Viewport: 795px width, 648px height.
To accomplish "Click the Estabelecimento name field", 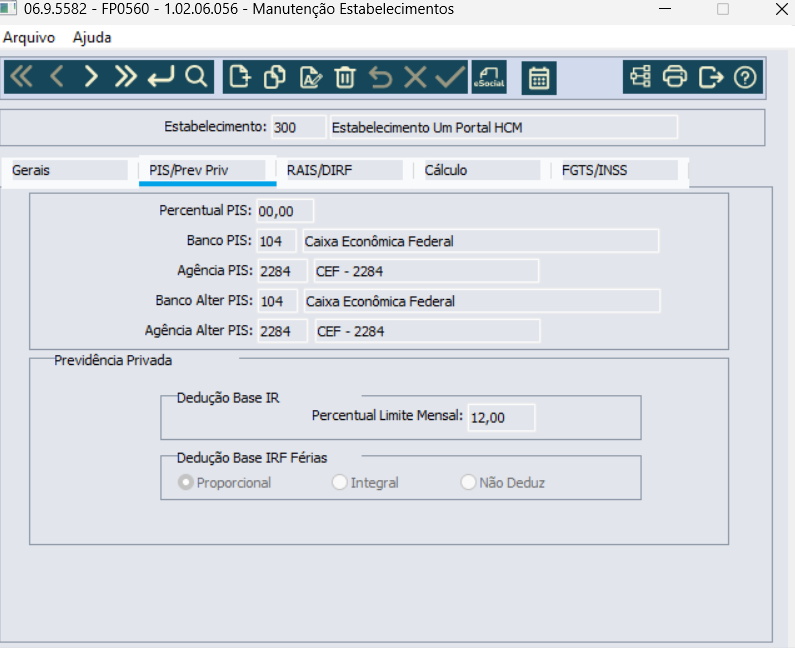I will coord(503,127).
